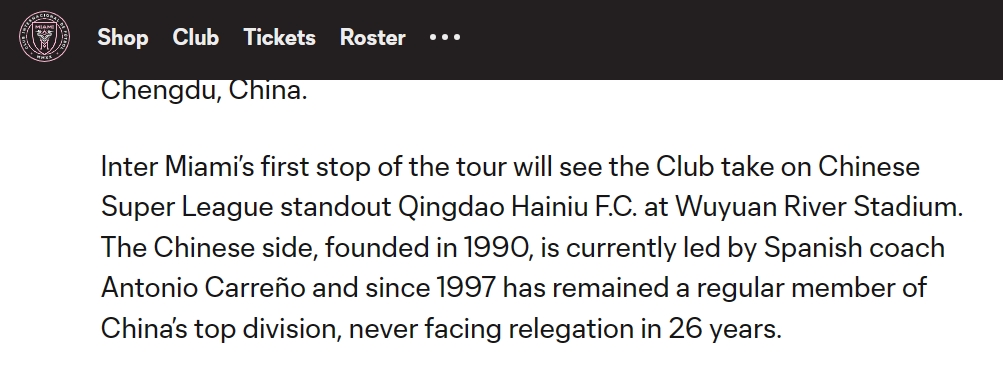
Task: Click the Inter Miami crest logo
Action: click(x=44, y=36)
